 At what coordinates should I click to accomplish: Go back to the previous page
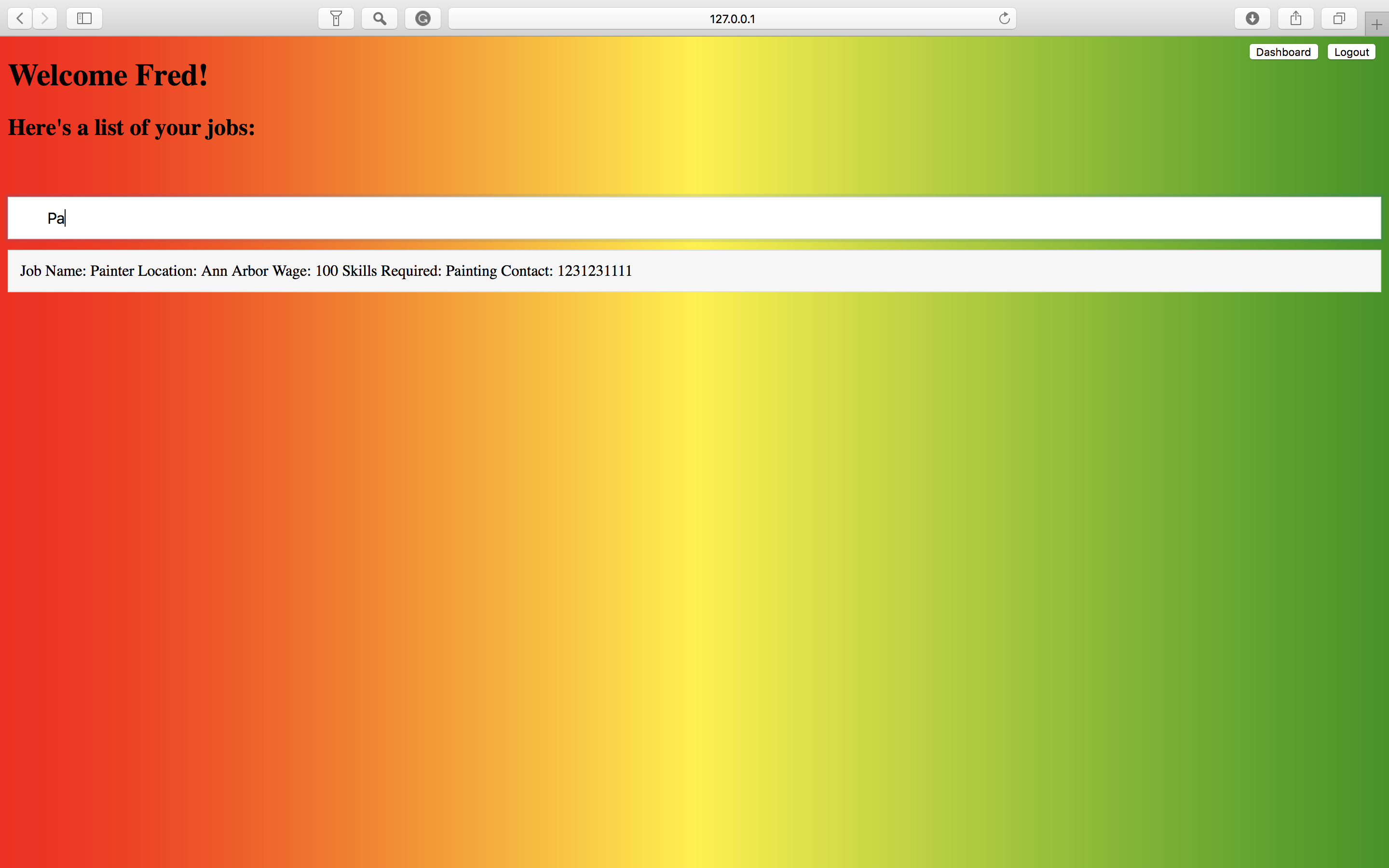click(20, 18)
